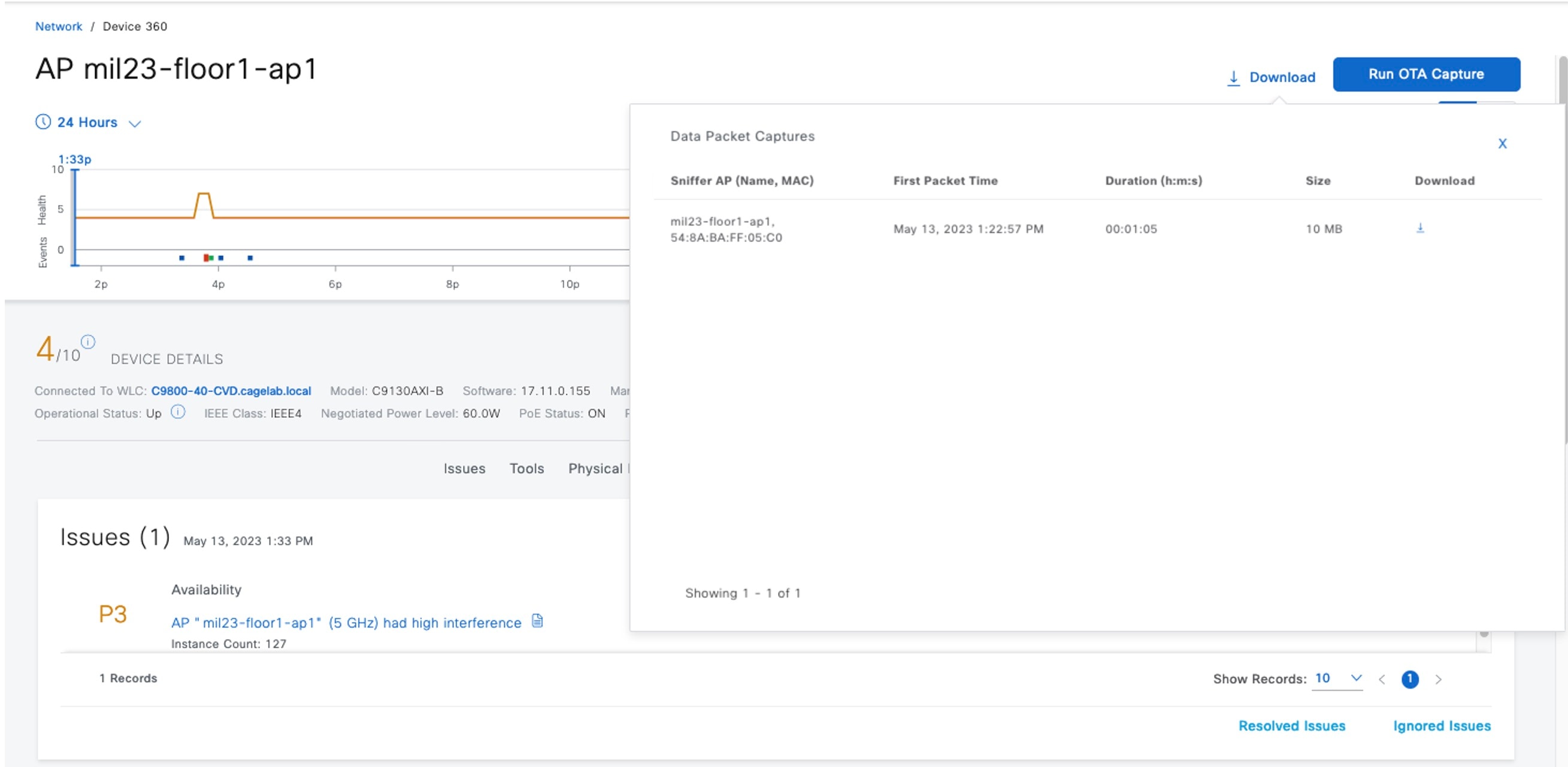Click the Download link with arrow icon
This screenshot has width=1568, height=767.
(1271, 77)
